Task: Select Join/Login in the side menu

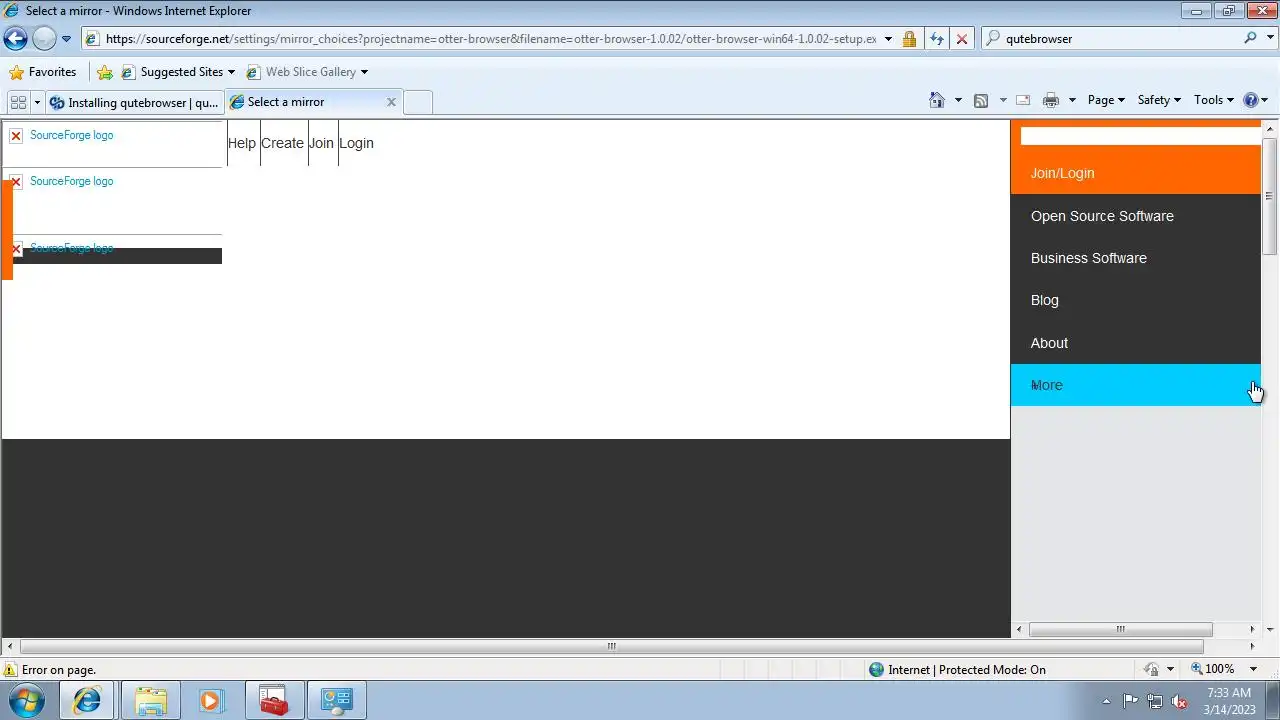Action: pos(1136,173)
